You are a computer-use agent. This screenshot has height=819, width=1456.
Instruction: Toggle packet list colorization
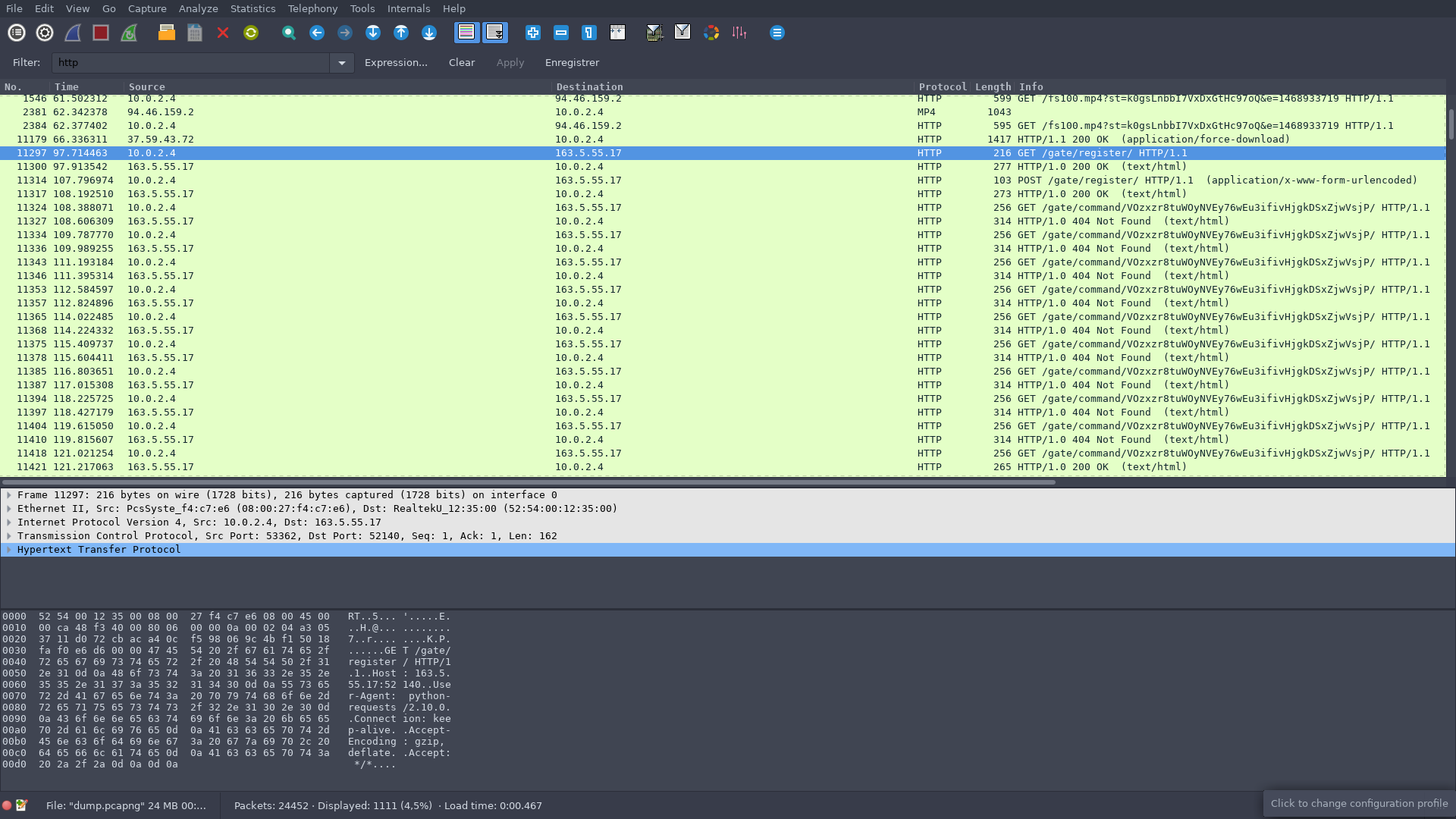(x=466, y=33)
